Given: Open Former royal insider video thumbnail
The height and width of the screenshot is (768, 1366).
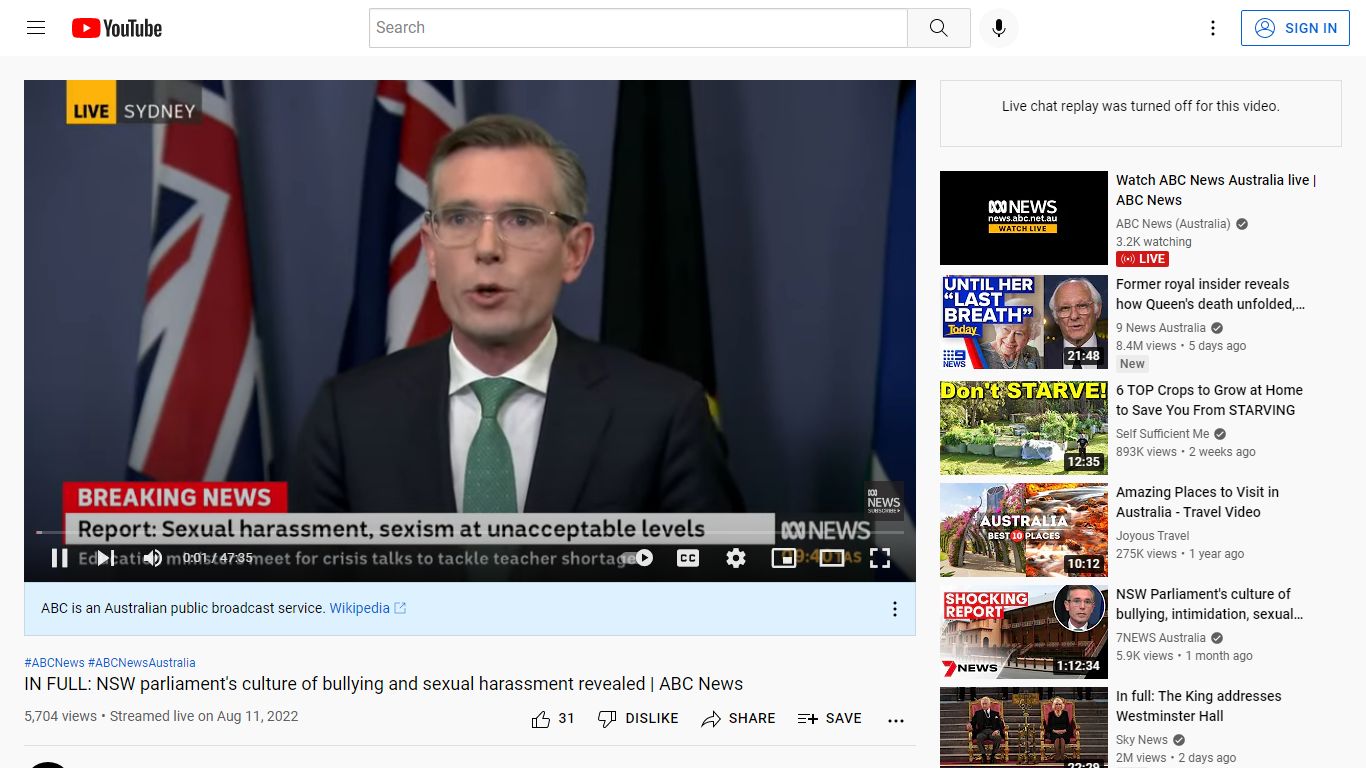Looking at the screenshot, I should click(x=1024, y=322).
